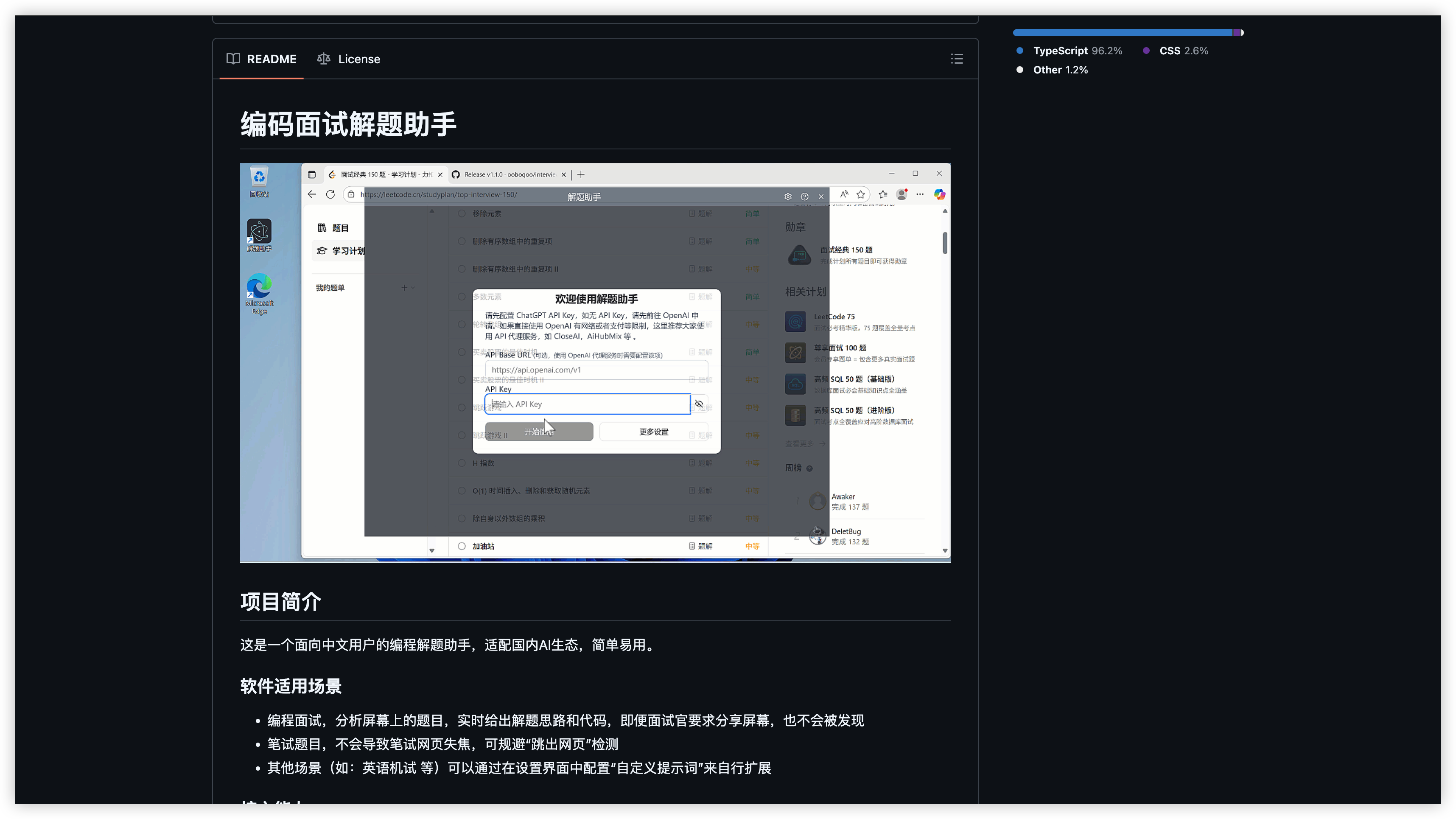The width and height of the screenshot is (1456, 819).
Task: Click the help question icon in 解题助手 bar
Action: pyautogui.click(x=804, y=197)
